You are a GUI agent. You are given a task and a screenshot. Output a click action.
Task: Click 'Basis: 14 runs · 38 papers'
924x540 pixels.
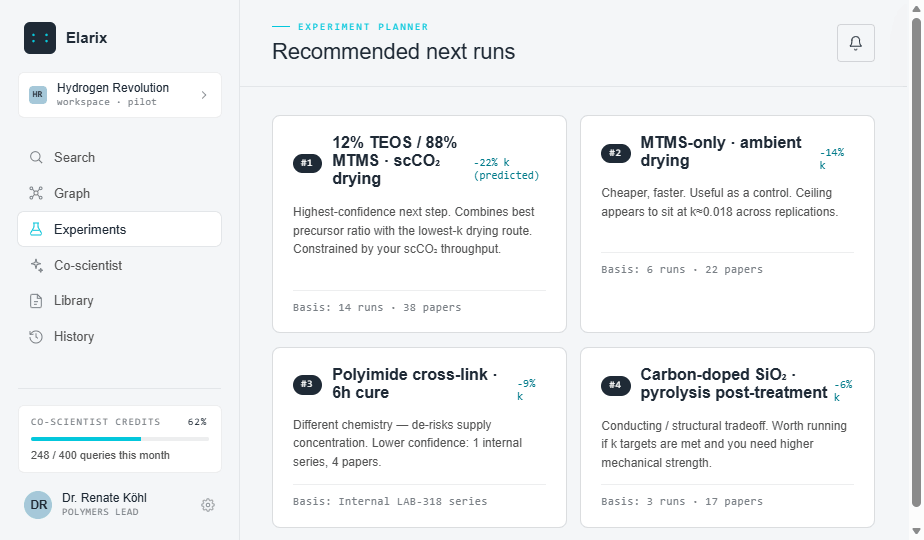(377, 307)
